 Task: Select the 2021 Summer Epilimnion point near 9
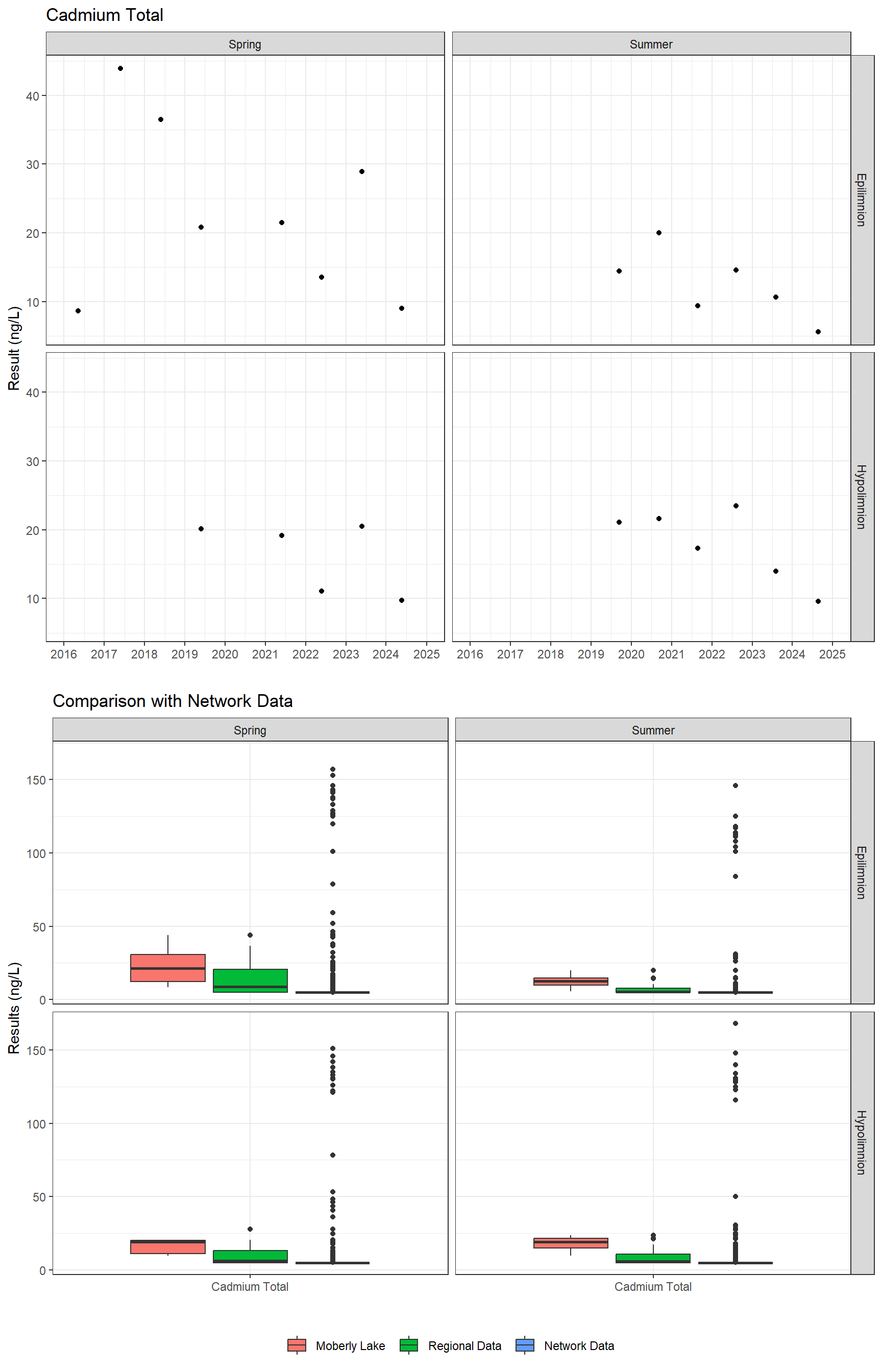pos(698,305)
